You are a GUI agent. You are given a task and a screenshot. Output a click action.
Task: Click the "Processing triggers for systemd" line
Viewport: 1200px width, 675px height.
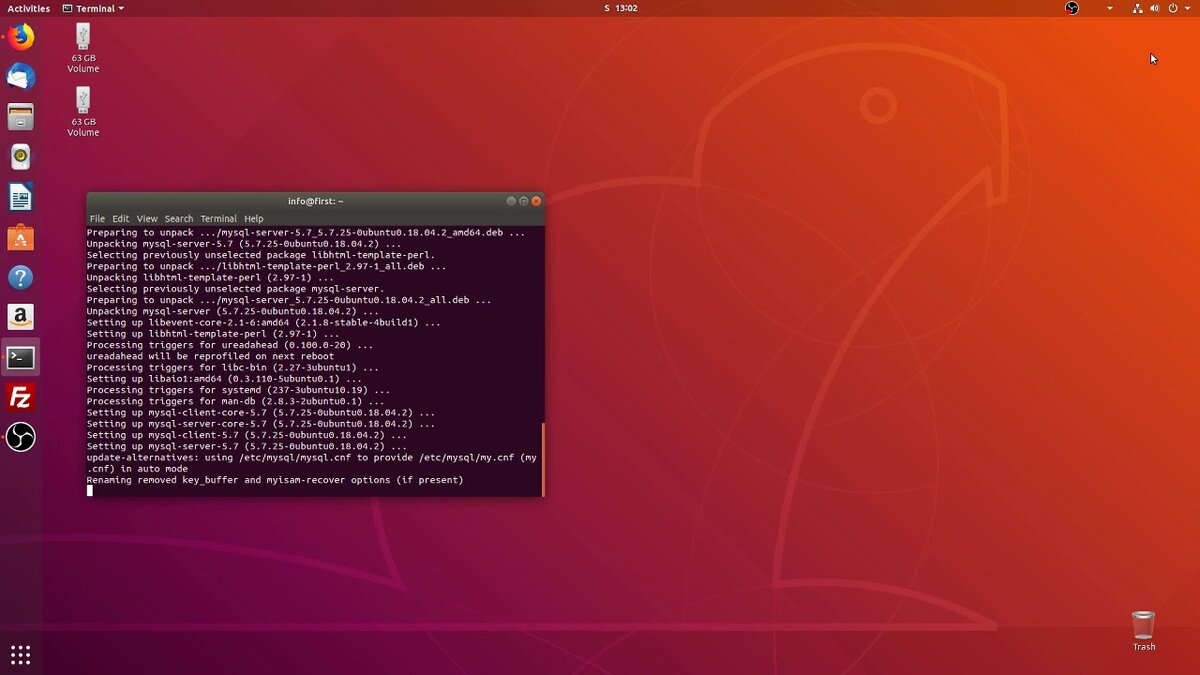[x=238, y=390]
